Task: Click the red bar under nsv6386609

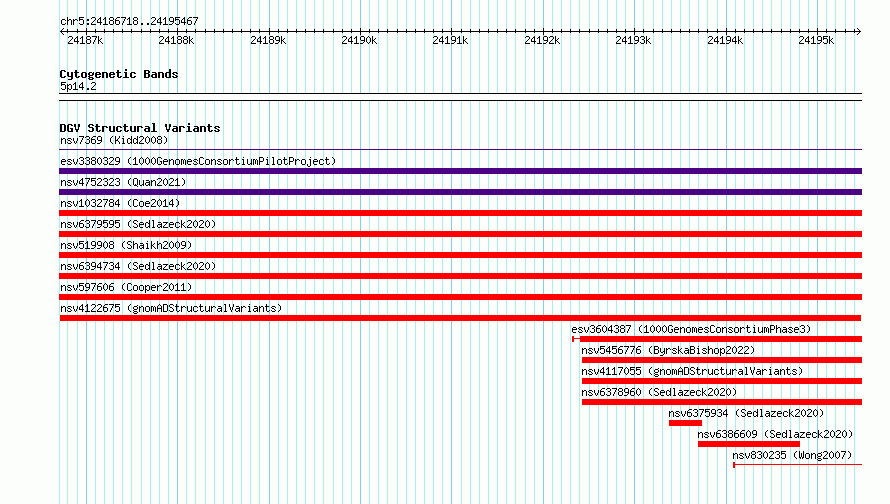Action: point(749,444)
